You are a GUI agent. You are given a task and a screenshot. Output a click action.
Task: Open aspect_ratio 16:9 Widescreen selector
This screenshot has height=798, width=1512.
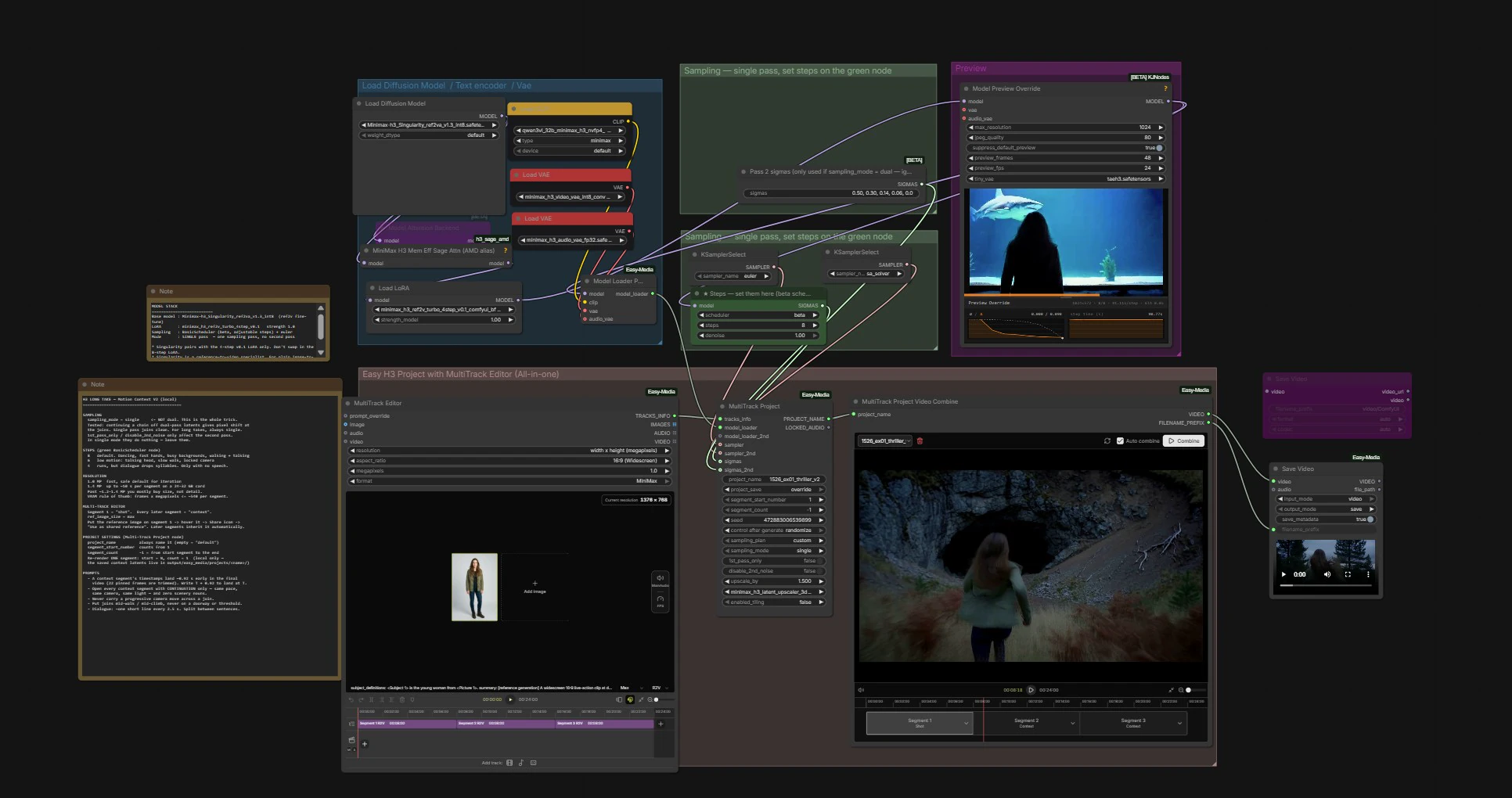tap(510, 461)
